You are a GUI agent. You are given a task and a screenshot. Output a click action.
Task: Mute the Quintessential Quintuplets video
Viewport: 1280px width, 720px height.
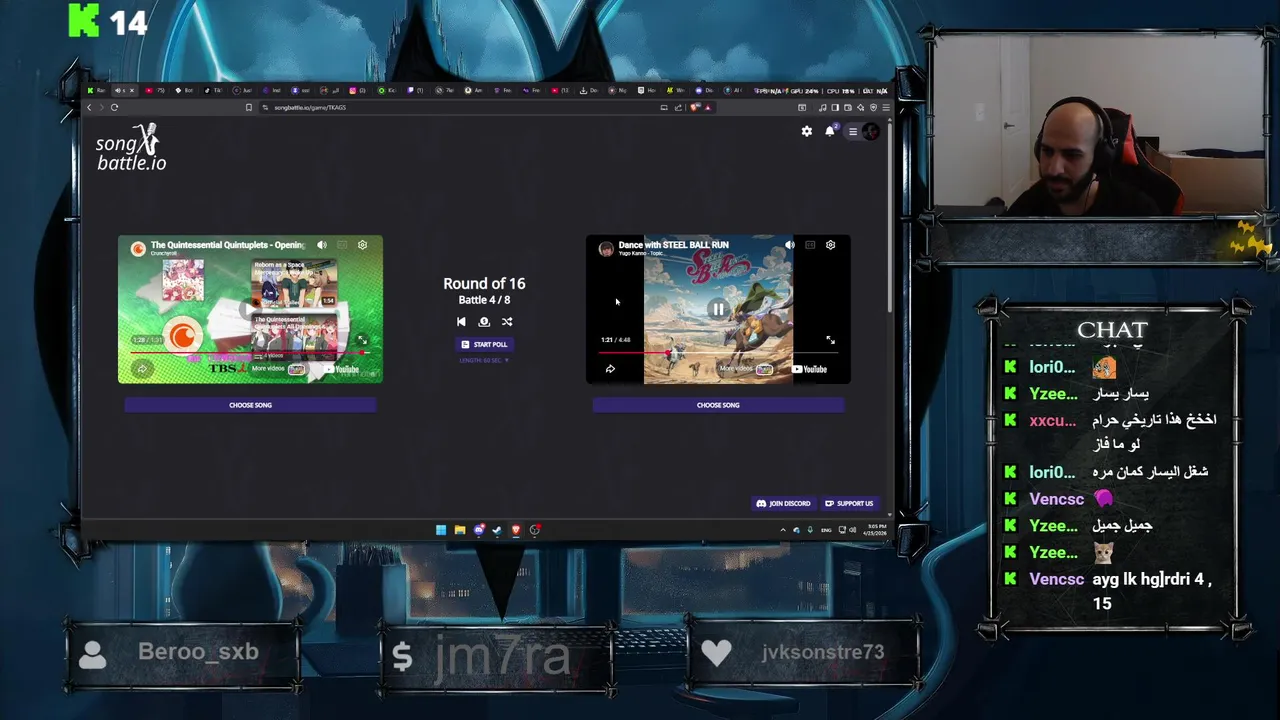tap(322, 245)
